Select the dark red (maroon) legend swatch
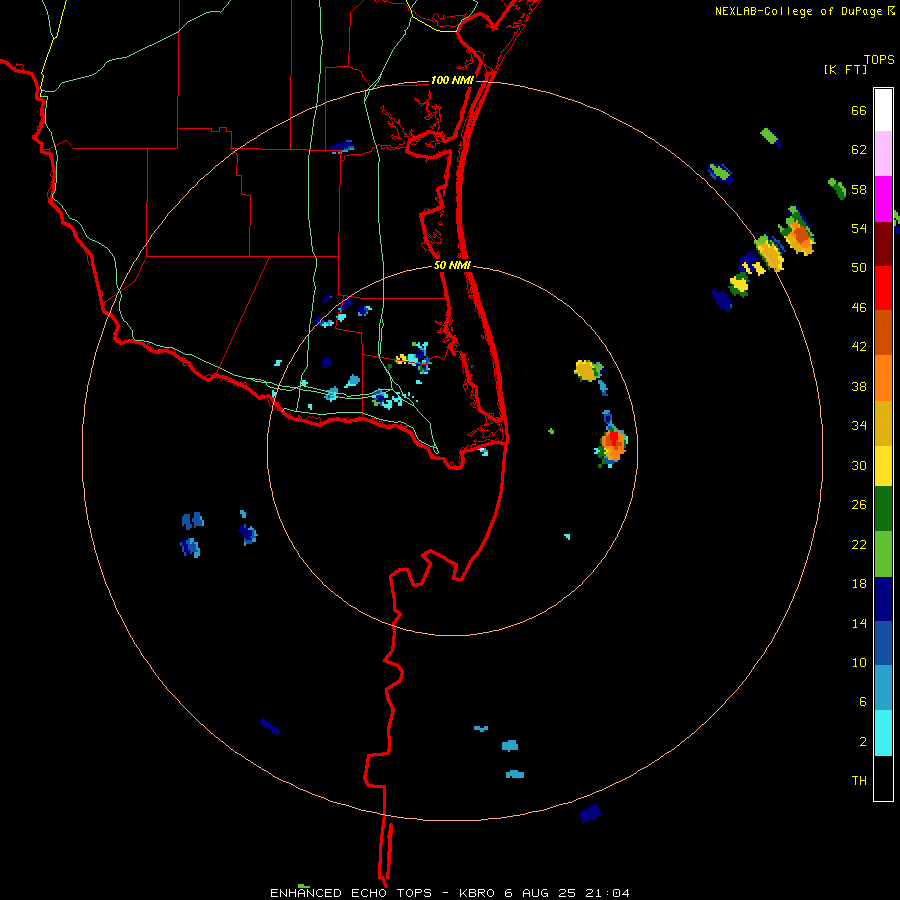900x900 pixels. (x=883, y=244)
